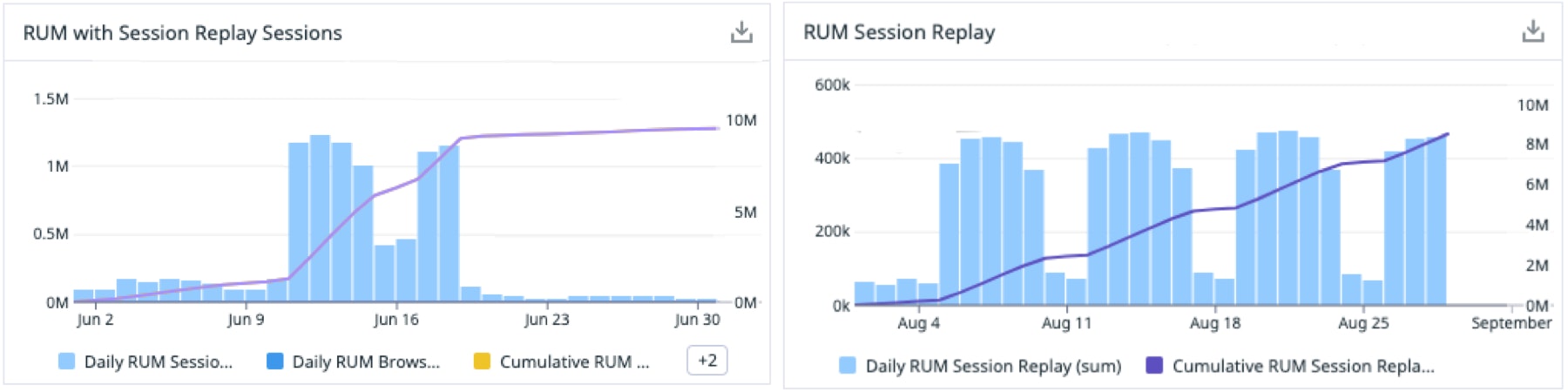Toggle the Daily RUM Brows... legend swatch
Screen dimensions: 1568x392
pos(274,362)
